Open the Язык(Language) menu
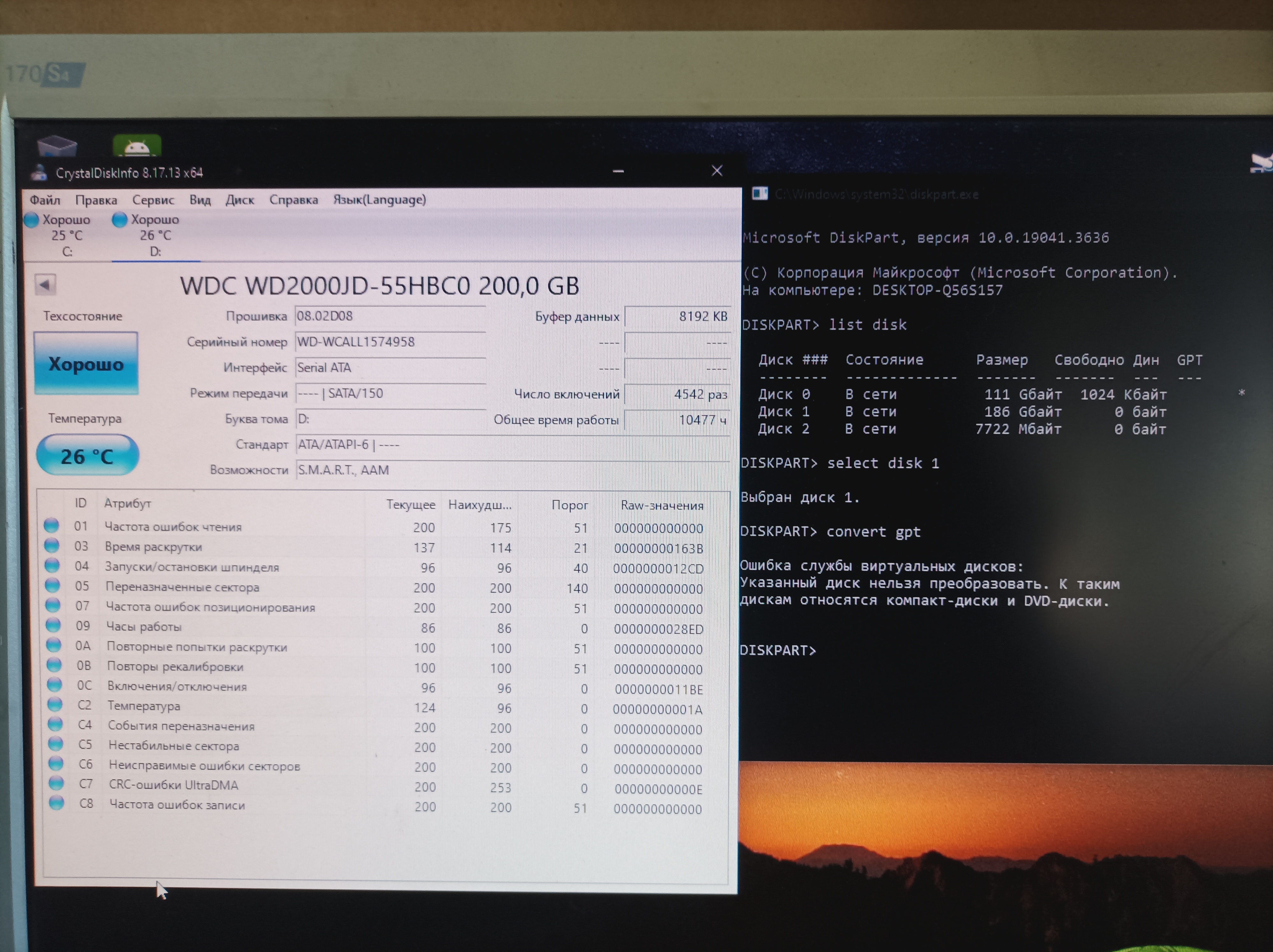The height and width of the screenshot is (952, 1273). coord(380,199)
